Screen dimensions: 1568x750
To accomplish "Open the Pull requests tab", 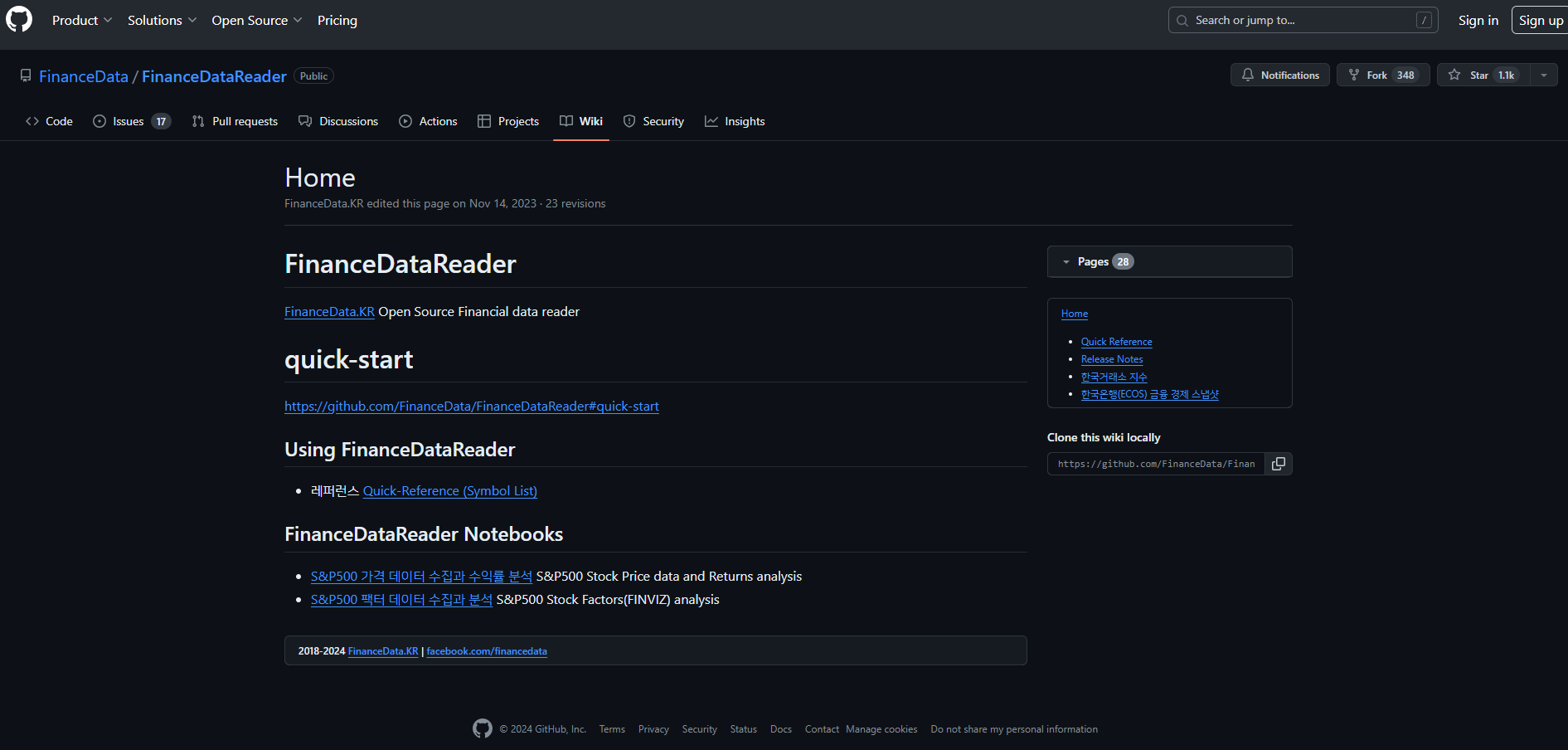I will [235, 121].
